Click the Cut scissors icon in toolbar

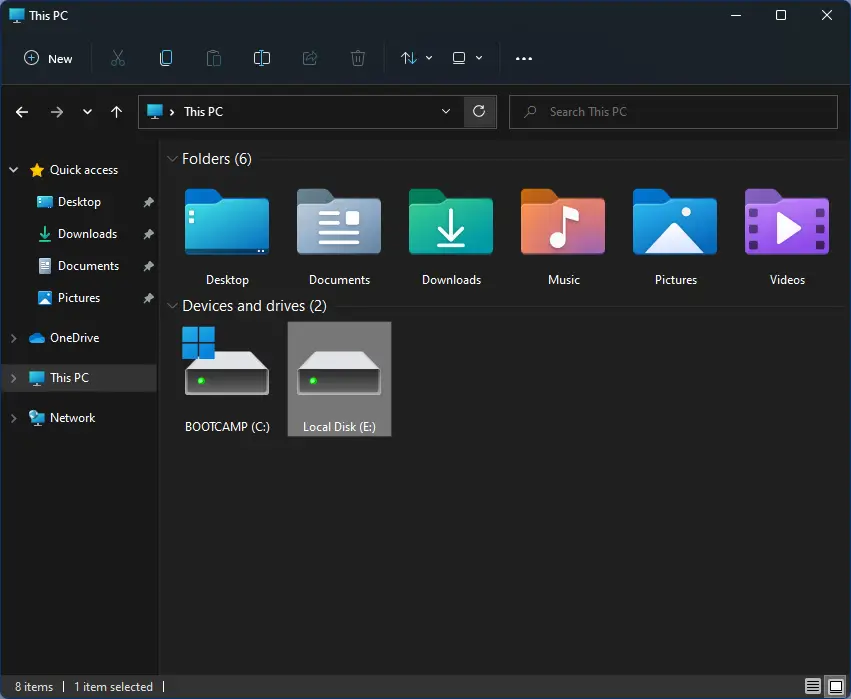pyautogui.click(x=118, y=58)
